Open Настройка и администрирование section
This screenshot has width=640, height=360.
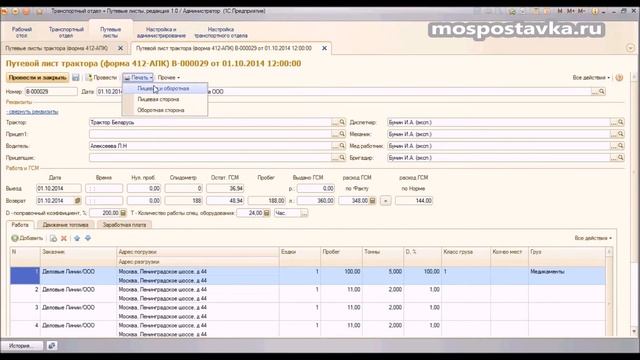click(161, 32)
